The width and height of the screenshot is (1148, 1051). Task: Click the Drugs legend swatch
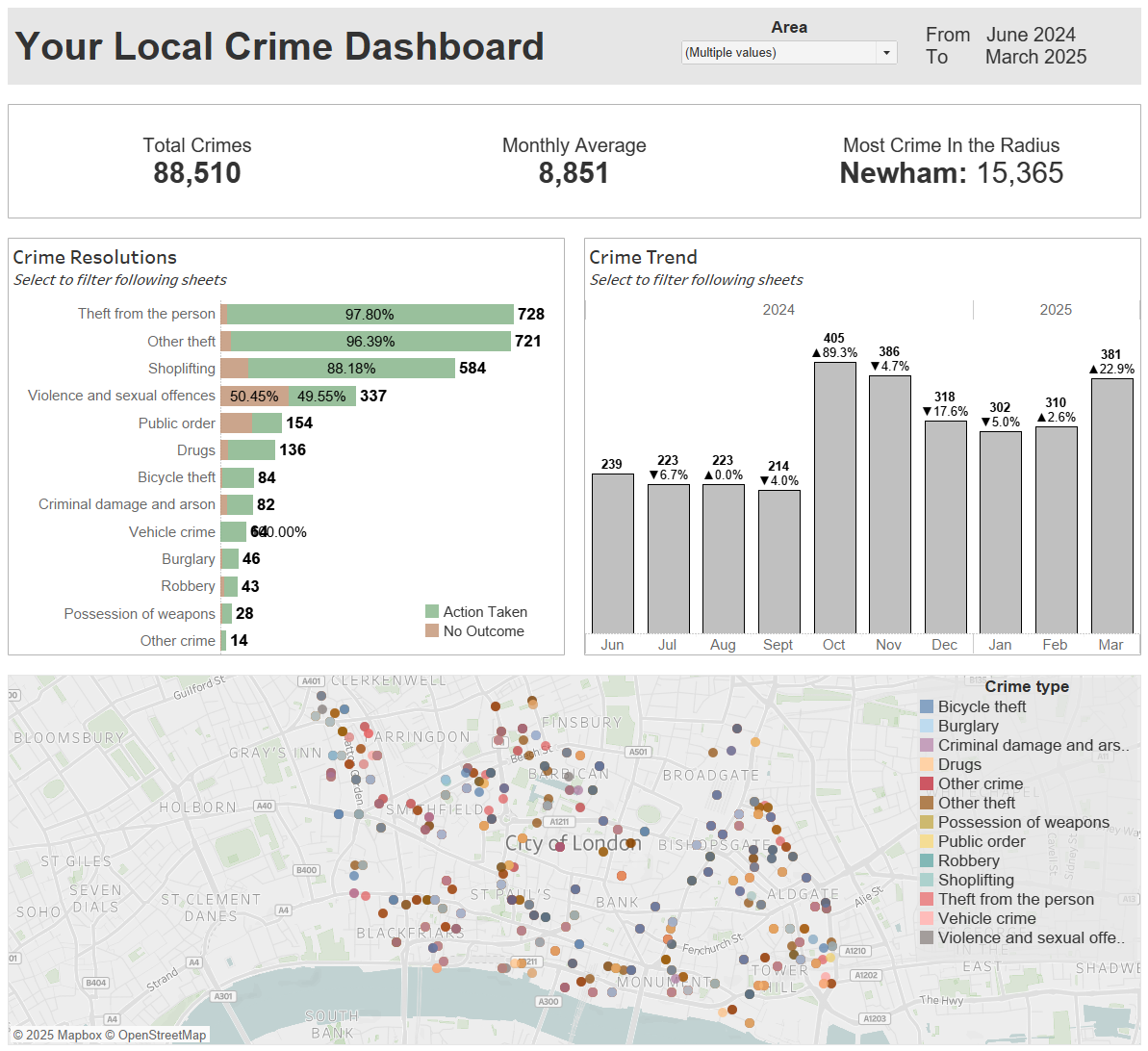click(x=927, y=764)
